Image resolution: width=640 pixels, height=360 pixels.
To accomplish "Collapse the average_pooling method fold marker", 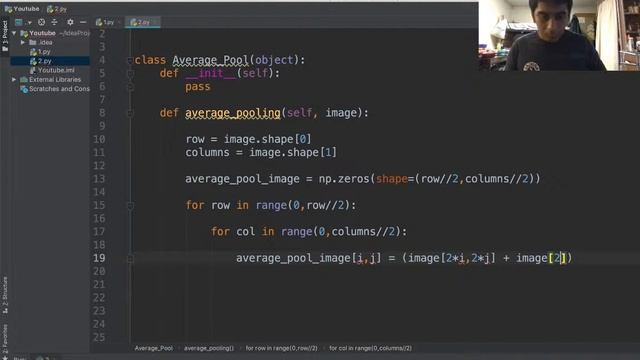I will point(130,113).
